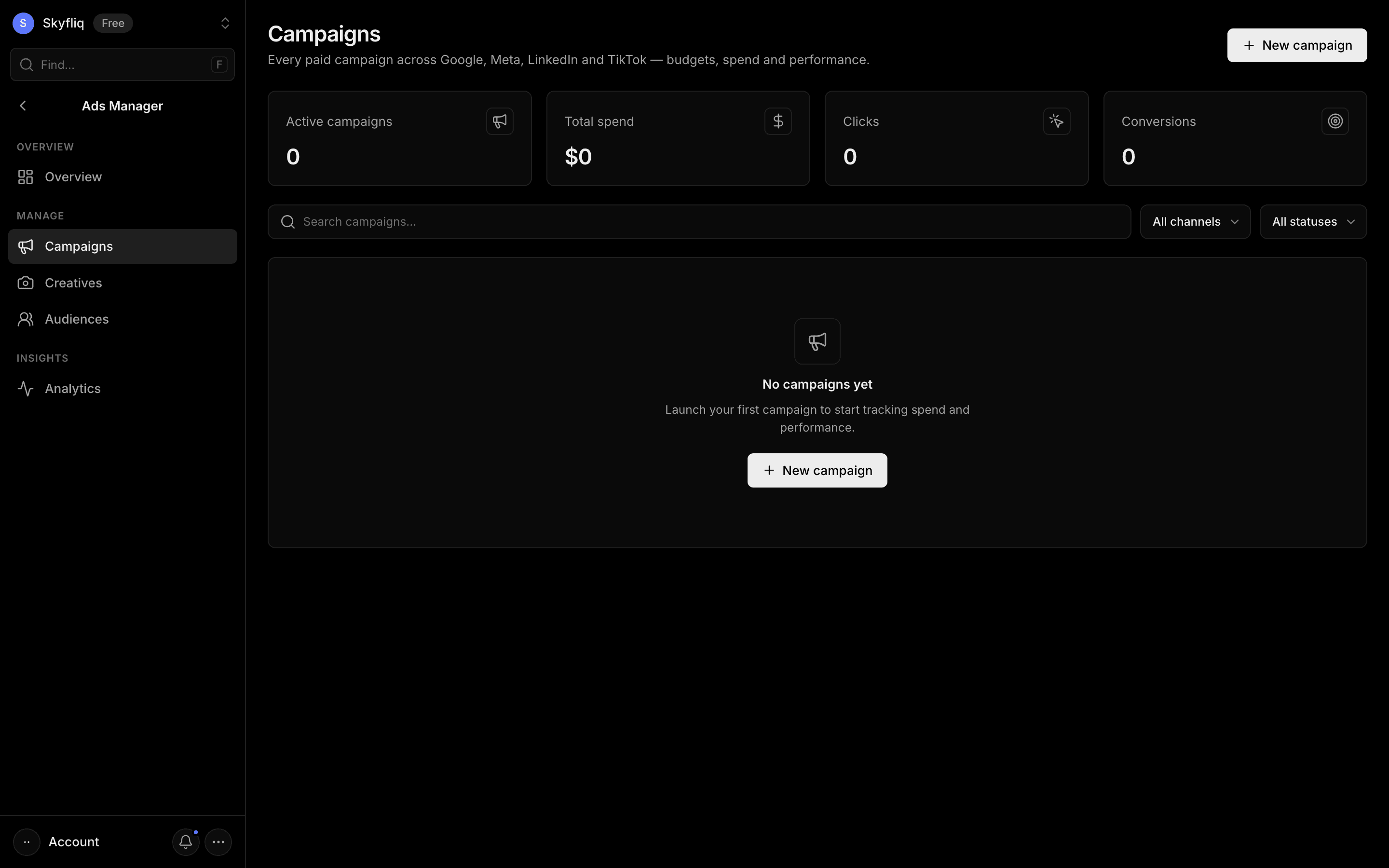Click the magnifier icon in Search campaigns

(287, 222)
